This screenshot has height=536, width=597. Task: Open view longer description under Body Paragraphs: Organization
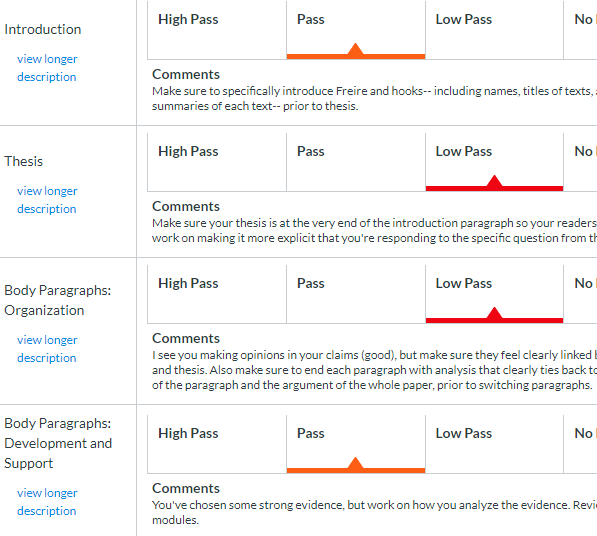coord(47,349)
